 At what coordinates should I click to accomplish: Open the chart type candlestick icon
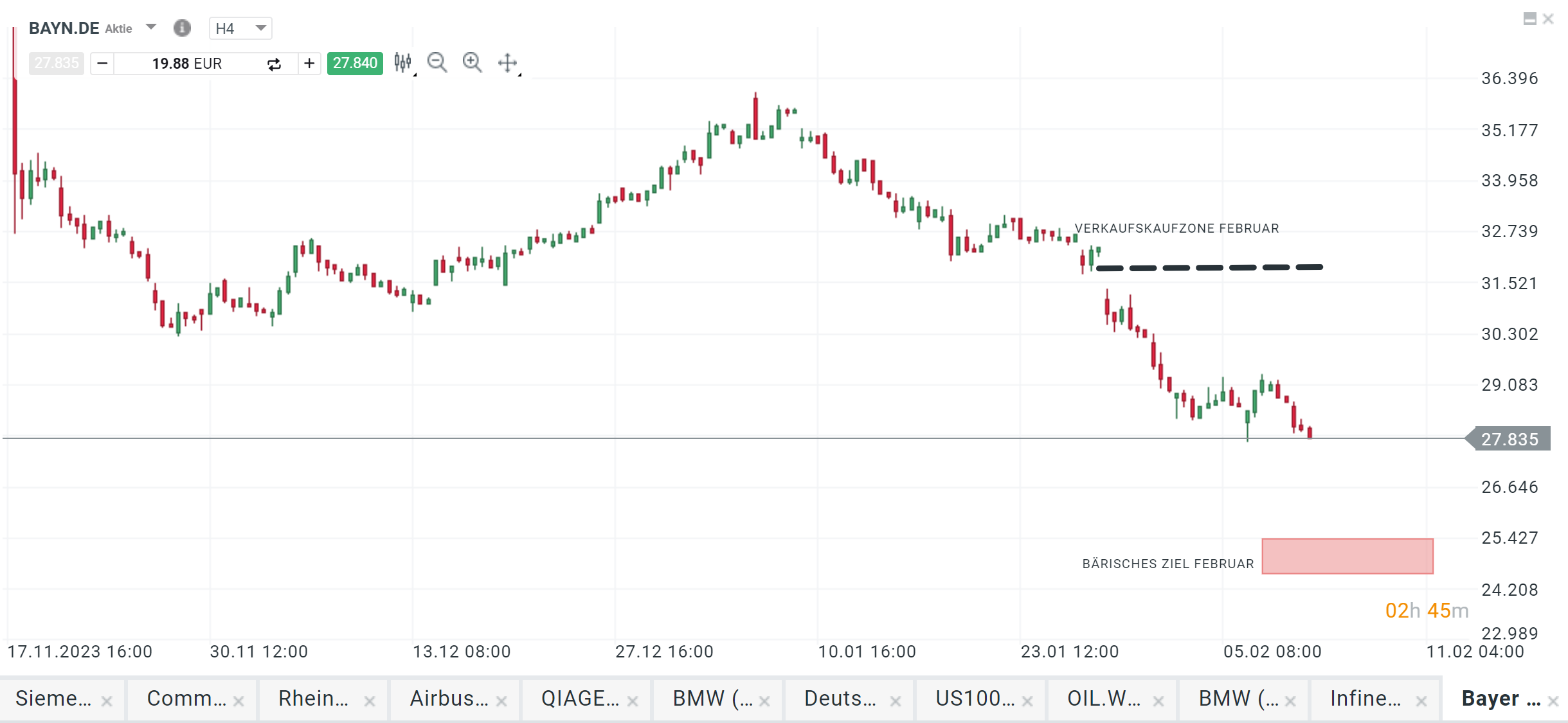coord(402,62)
